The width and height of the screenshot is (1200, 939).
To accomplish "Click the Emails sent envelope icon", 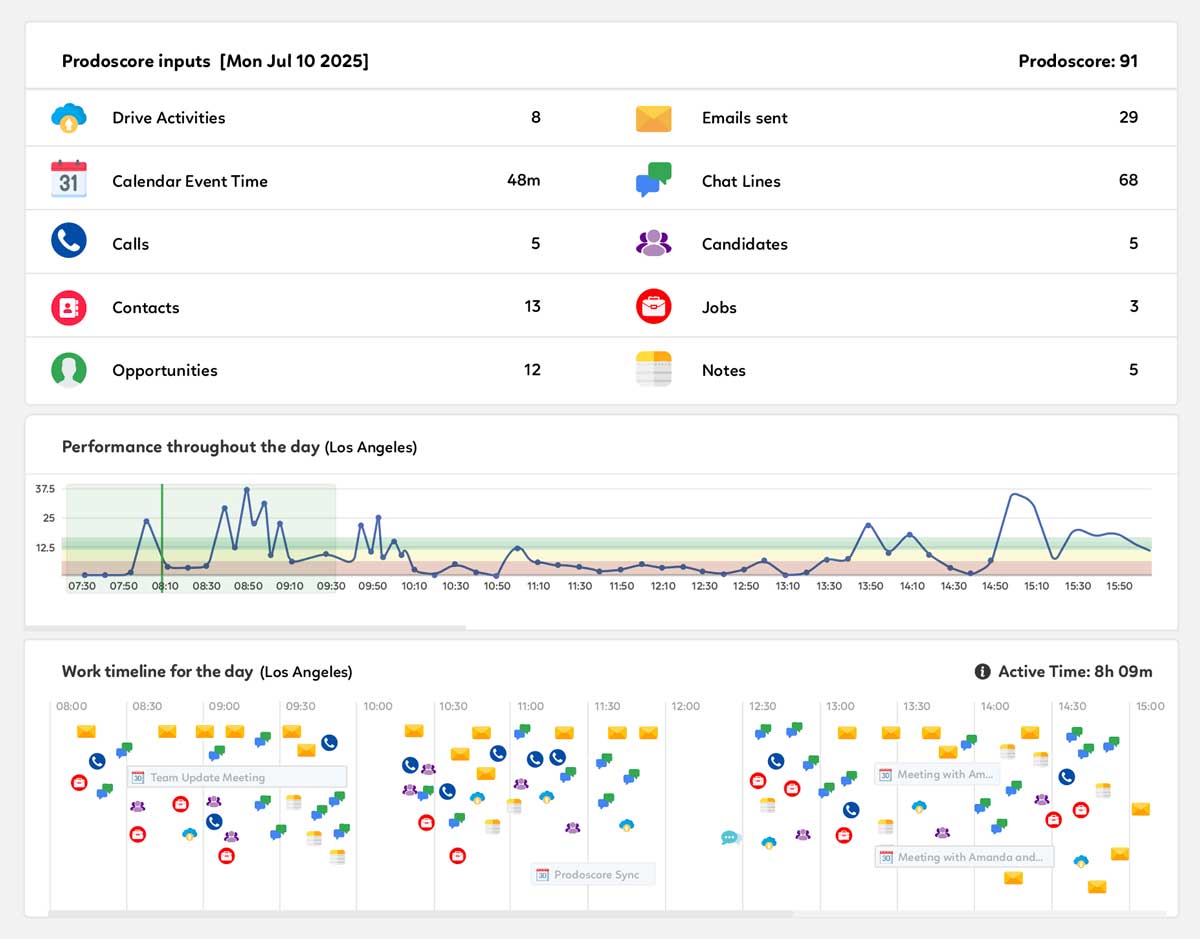I will coord(653,117).
